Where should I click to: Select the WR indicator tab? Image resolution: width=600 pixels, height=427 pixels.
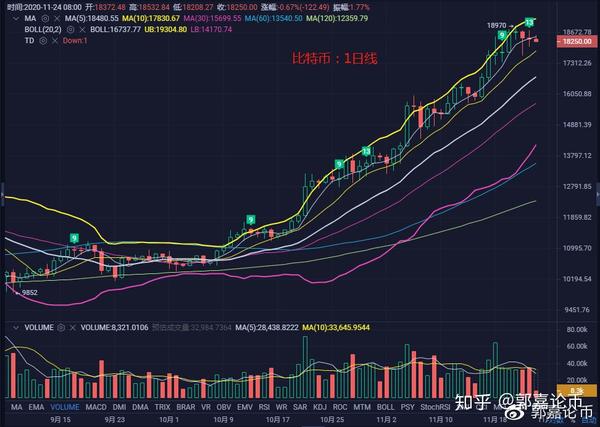tap(281, 407)
